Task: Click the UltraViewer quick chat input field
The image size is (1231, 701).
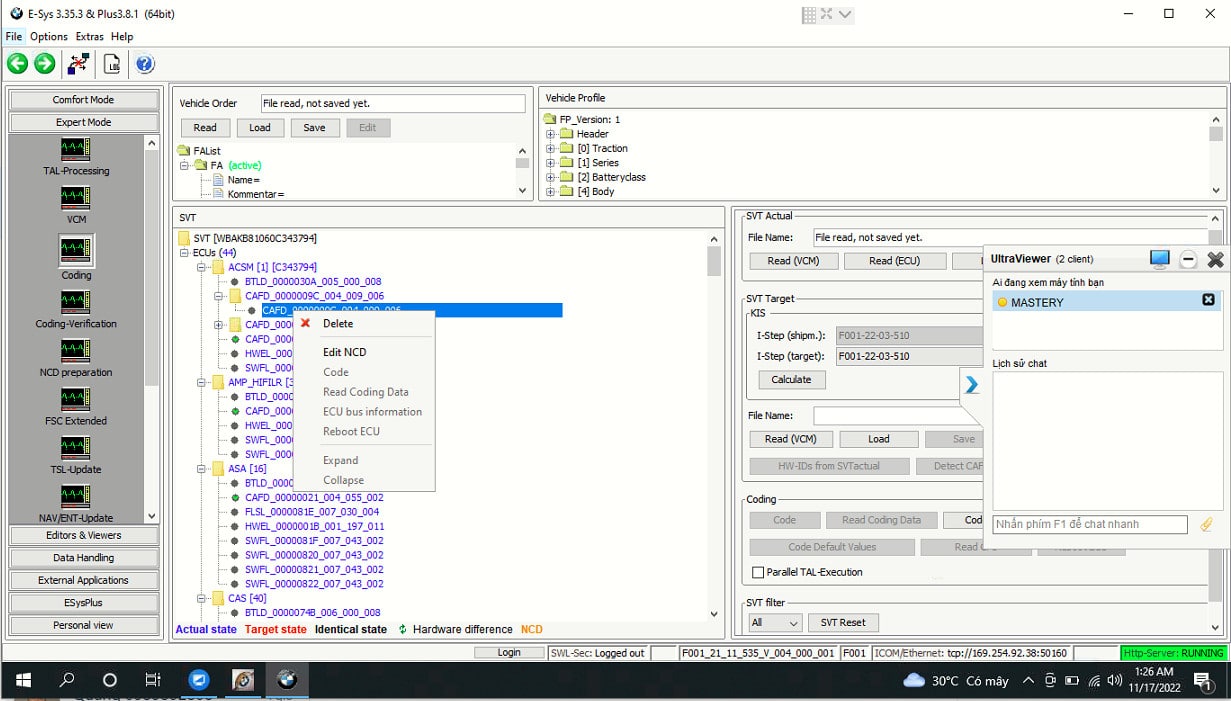Action: pyautogui.click(x=1090, y=524)
